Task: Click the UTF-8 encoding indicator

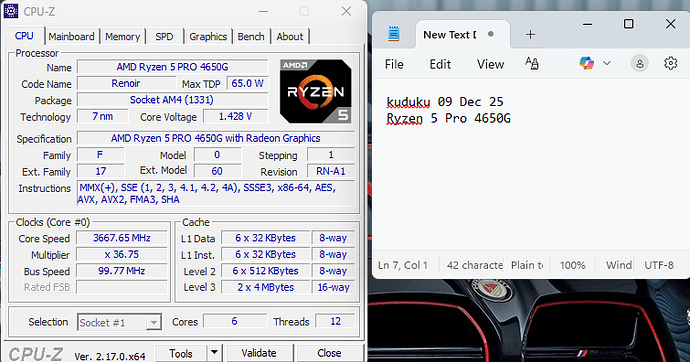Action: [659, 265]
